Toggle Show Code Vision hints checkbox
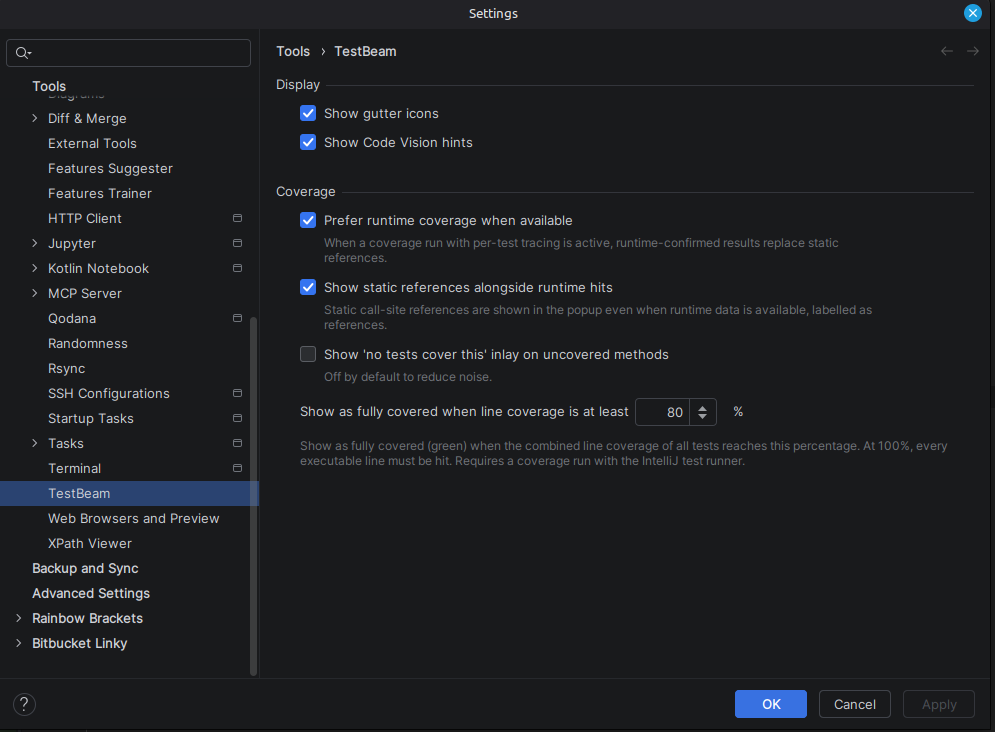This screenshot has width=995, height=732. pyautogui.click(x=308, y=143)
